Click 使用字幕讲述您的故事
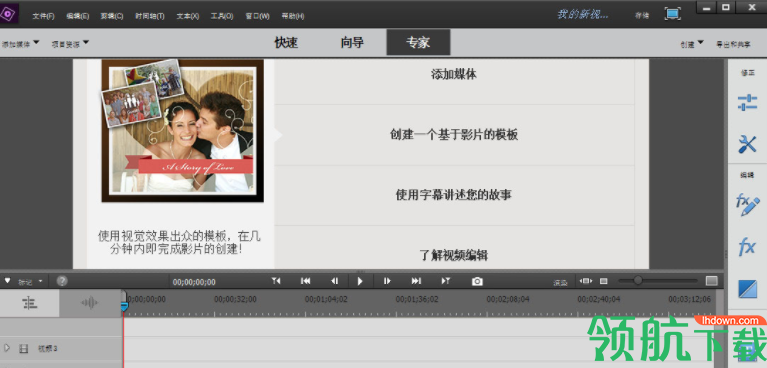This screenshot has width=767, height=368. 454,195
